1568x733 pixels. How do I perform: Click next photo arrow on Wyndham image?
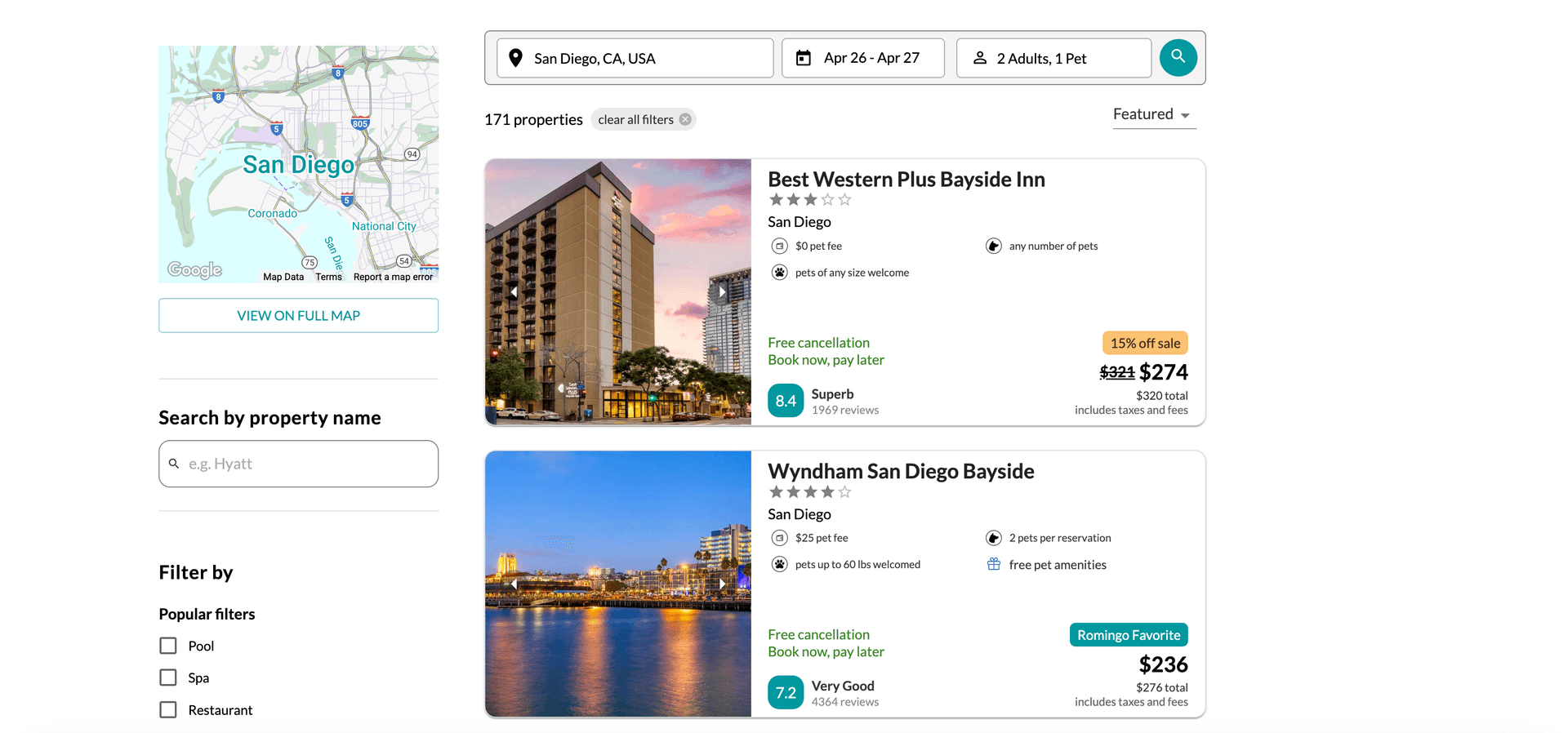[x=722, y=584]
